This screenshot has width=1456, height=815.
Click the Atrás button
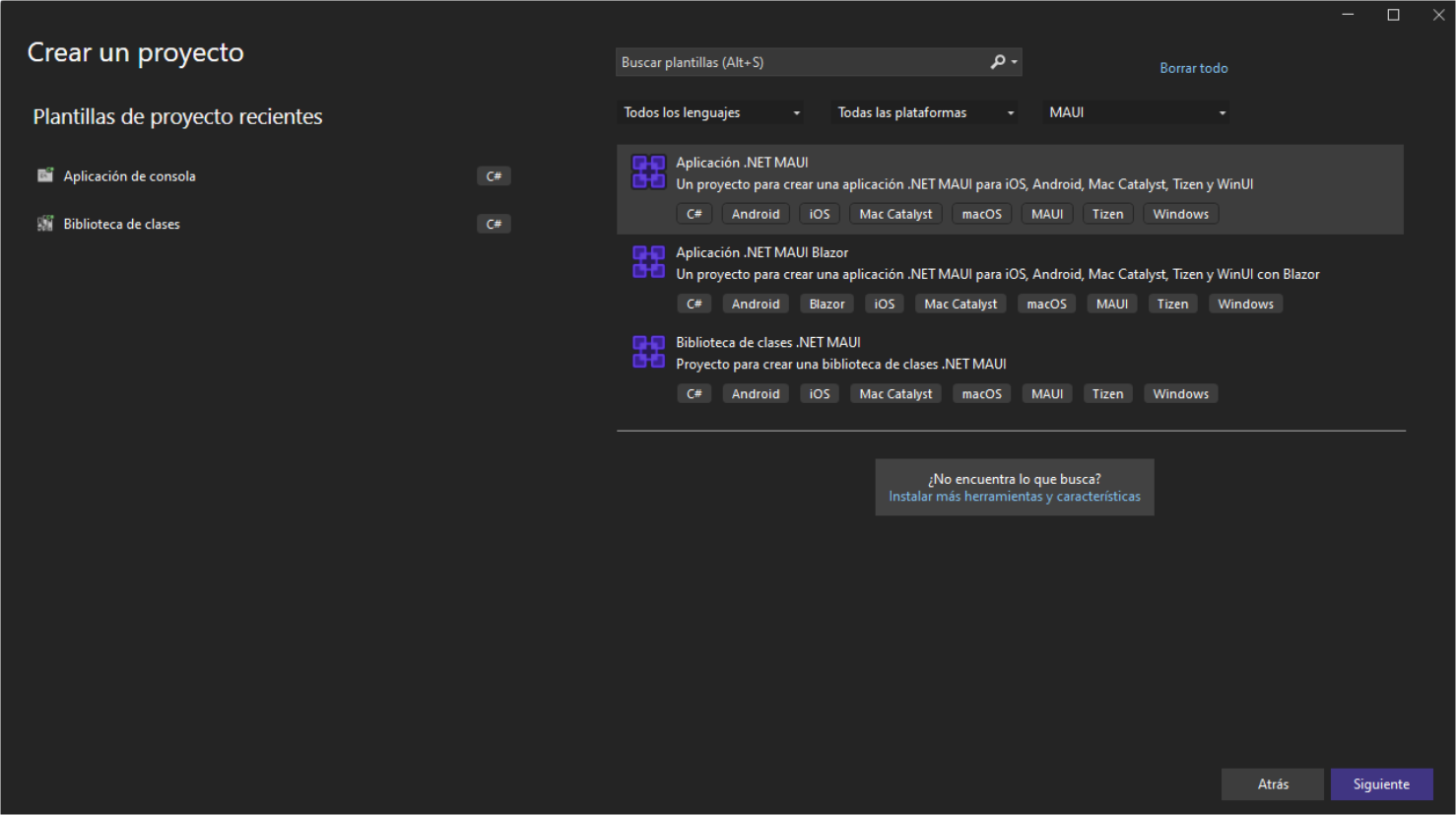[x=1273, y=784]
